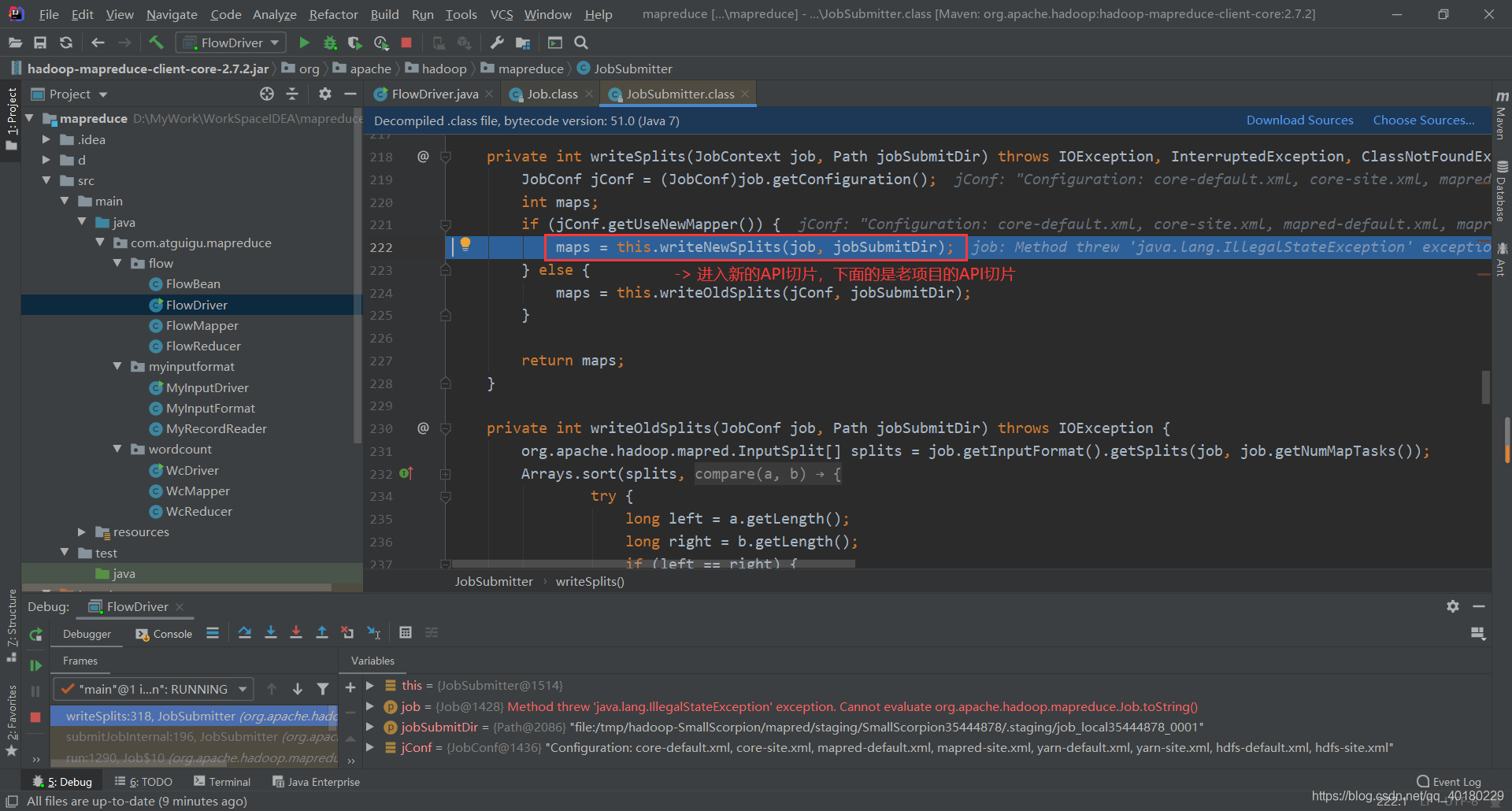The width and height of the screenshot is (1512, 811).
Task: Step over in the debugger toolbar
Action: pos(245,632)
